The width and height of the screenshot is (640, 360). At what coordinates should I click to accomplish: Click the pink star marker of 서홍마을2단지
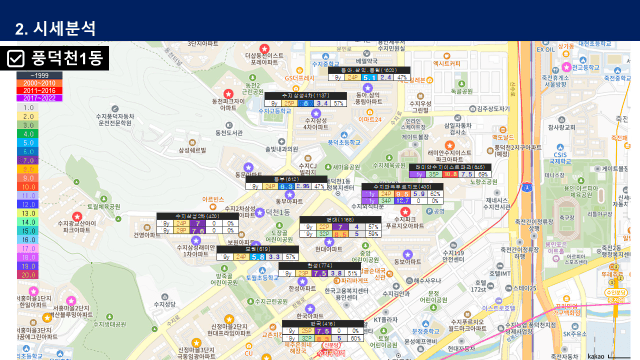pos(71,301)
